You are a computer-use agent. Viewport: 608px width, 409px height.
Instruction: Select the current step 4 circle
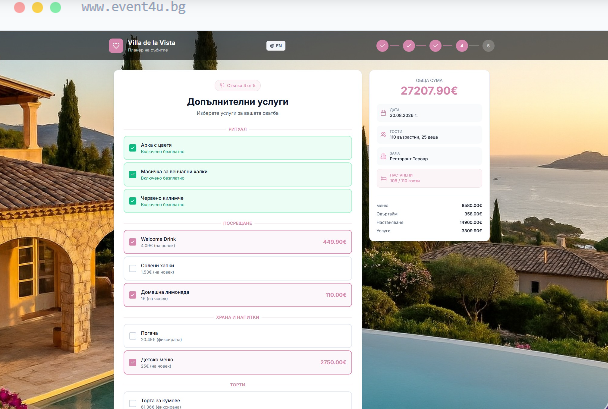coord(462,46)
